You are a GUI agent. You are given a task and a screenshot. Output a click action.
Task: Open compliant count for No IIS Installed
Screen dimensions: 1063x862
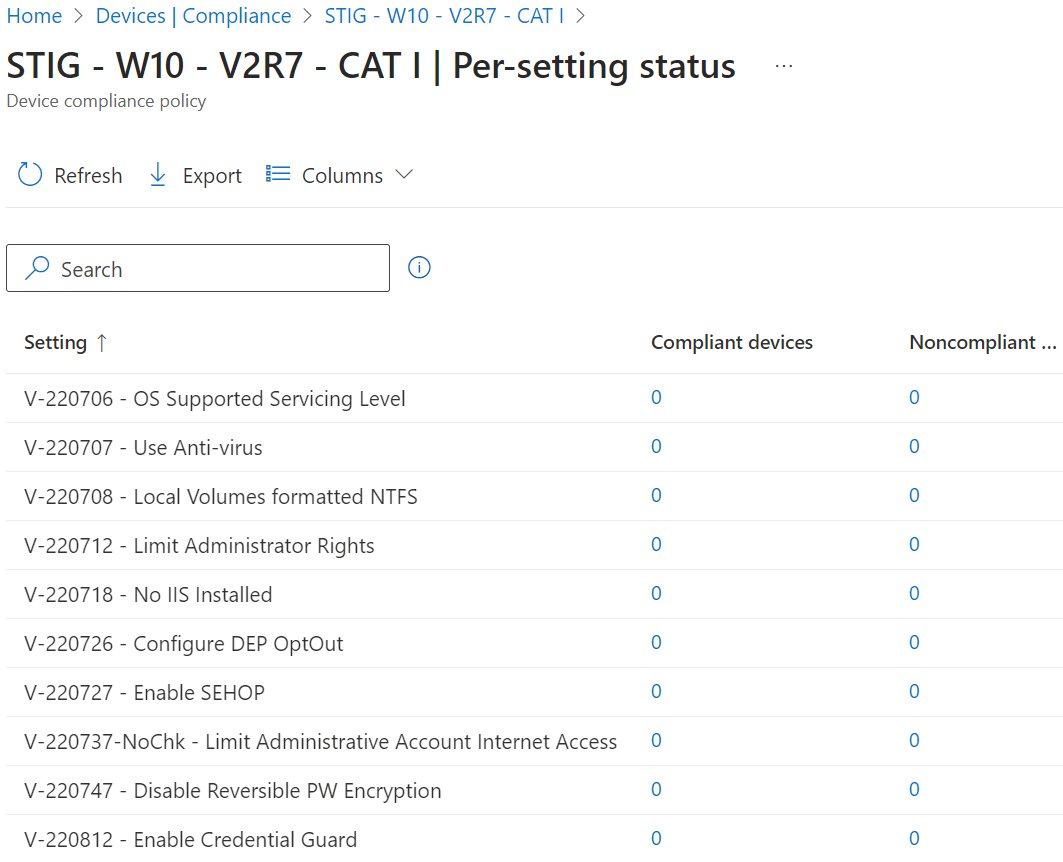656,593
